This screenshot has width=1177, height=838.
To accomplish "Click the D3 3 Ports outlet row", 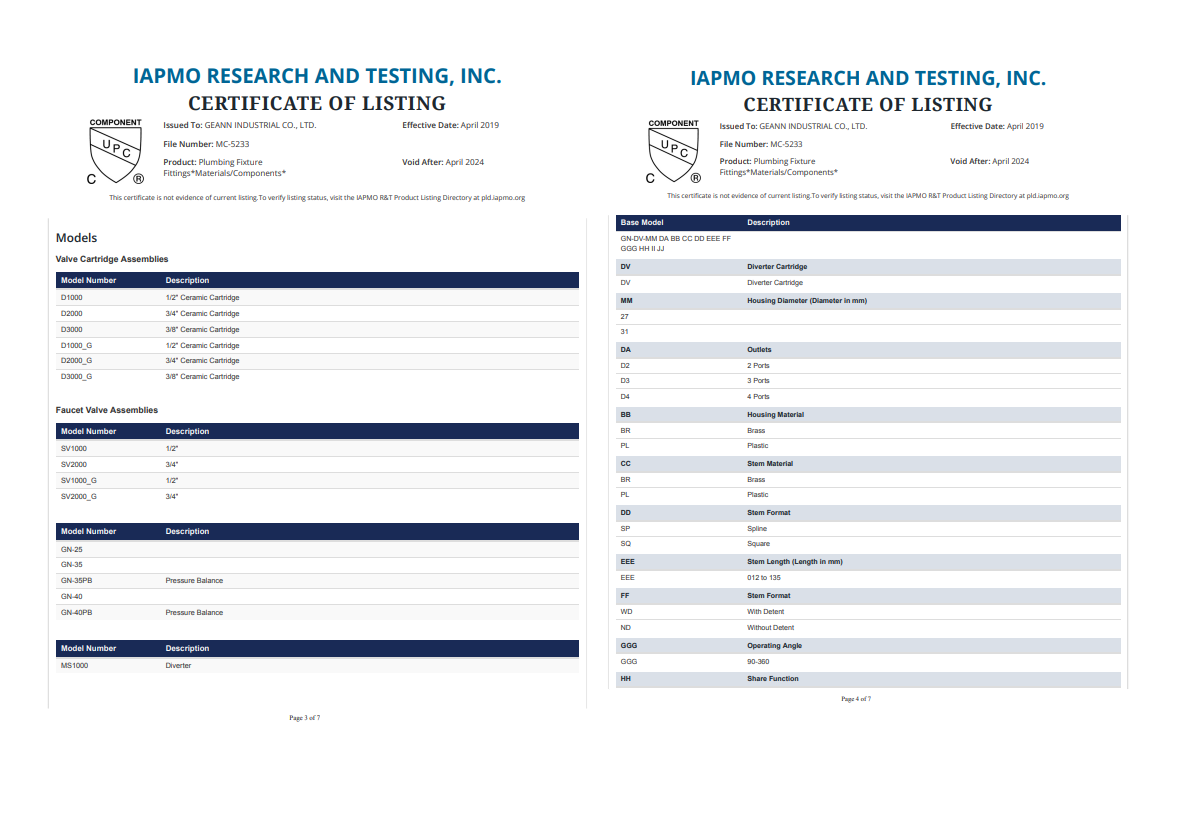I will tap(868, 381).
